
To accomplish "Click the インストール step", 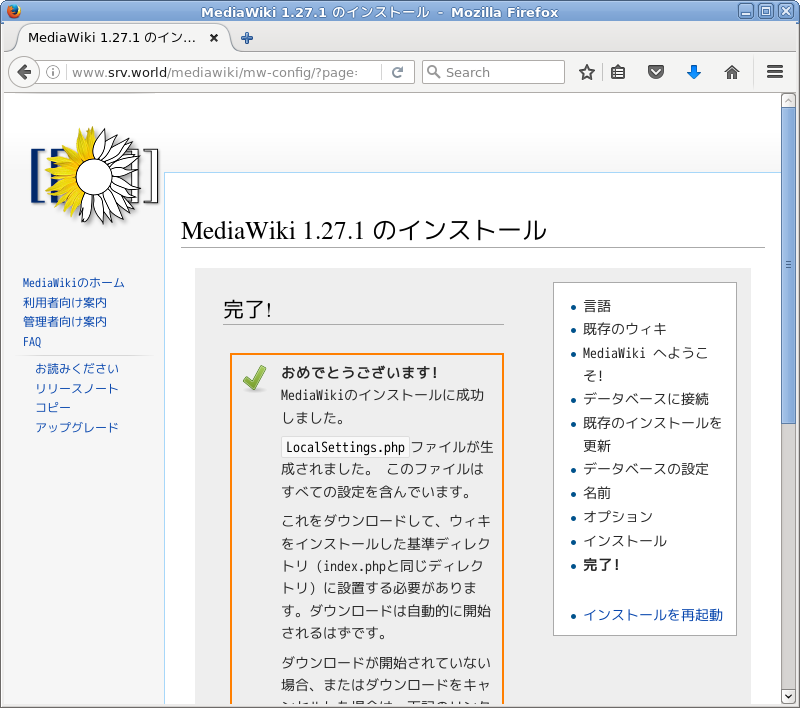I will click(625, 541).
